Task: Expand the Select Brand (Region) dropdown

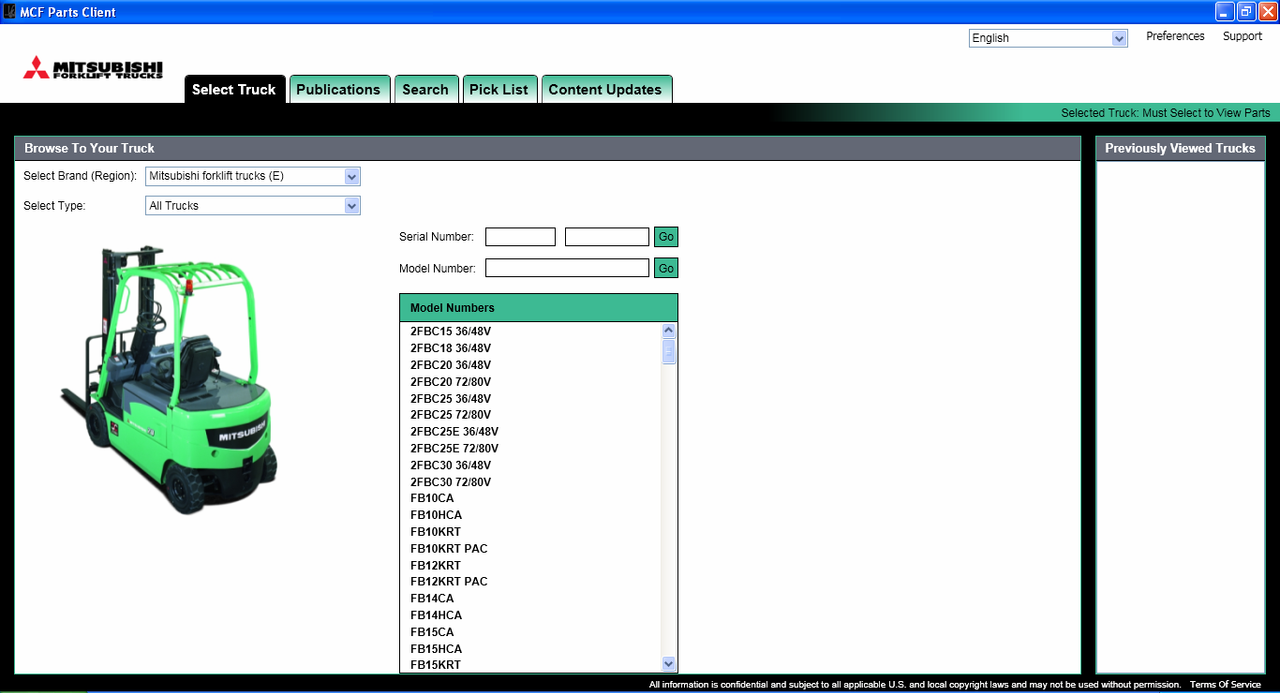Action: coord(253,176)
